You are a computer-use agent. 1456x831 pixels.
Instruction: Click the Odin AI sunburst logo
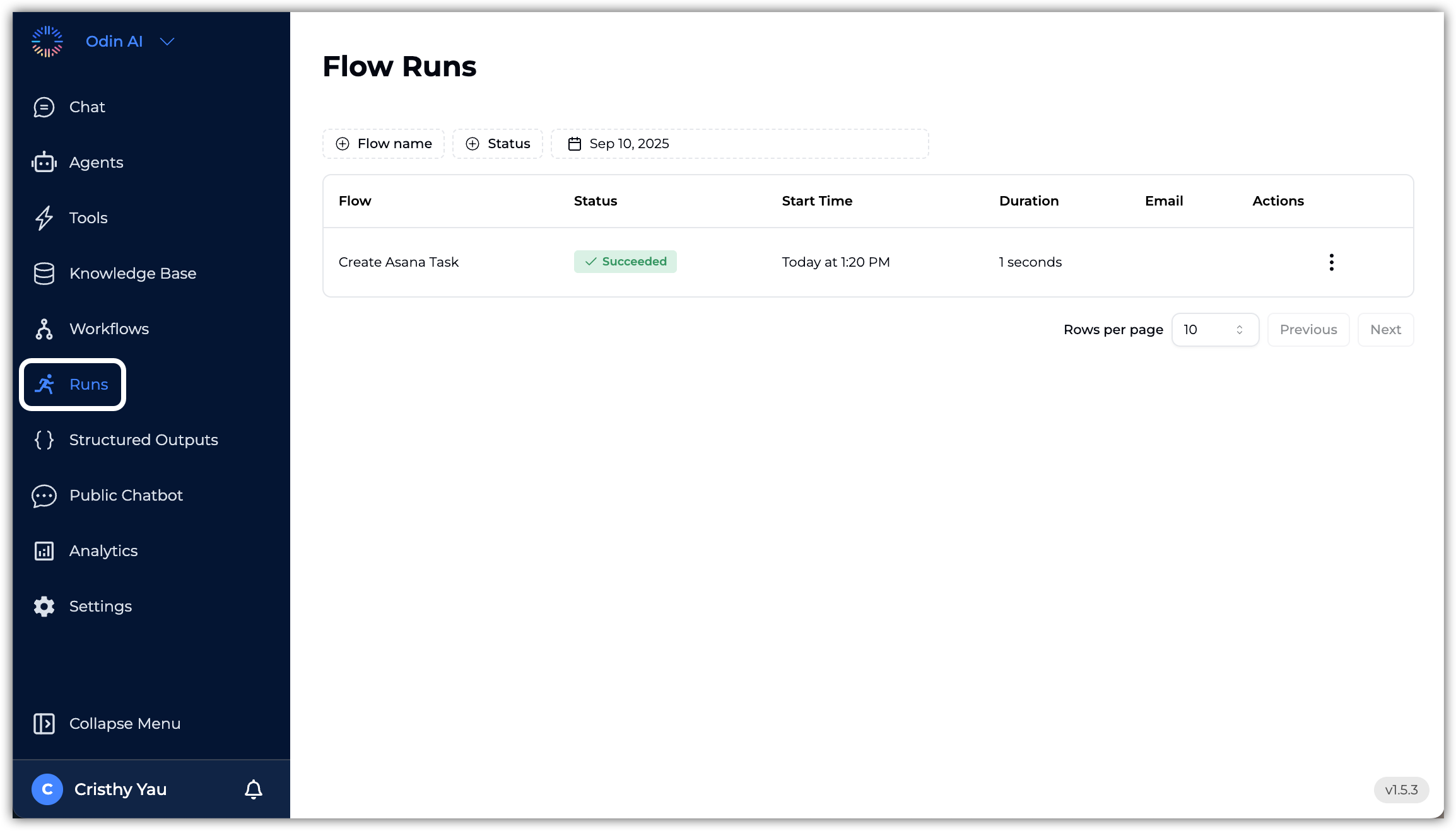(47, 42)
